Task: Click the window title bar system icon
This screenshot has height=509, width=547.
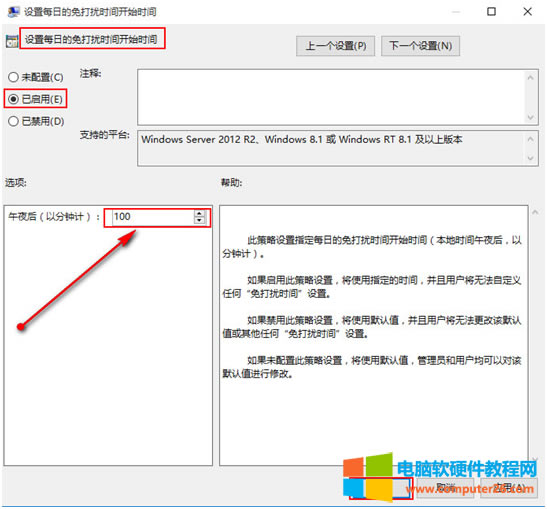Action: pos(13,12)
